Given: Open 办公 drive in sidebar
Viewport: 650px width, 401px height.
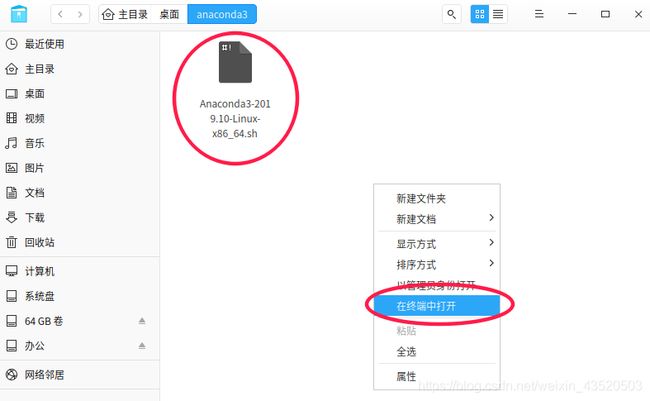Looking at the screenshot, I should [x=80, y=345].
